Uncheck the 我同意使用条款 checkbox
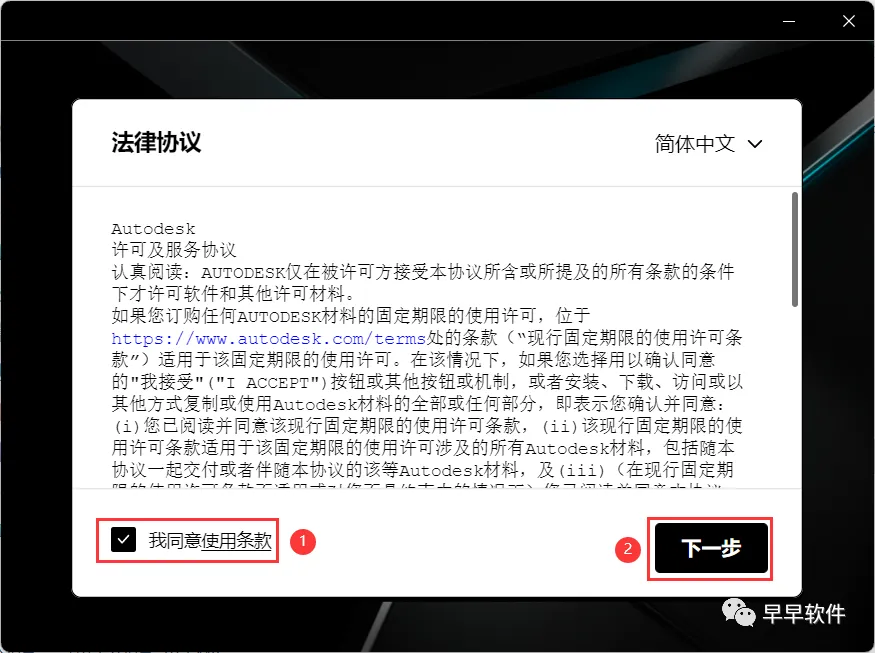This screenshot has height=653, width=875. coord(123,540)
